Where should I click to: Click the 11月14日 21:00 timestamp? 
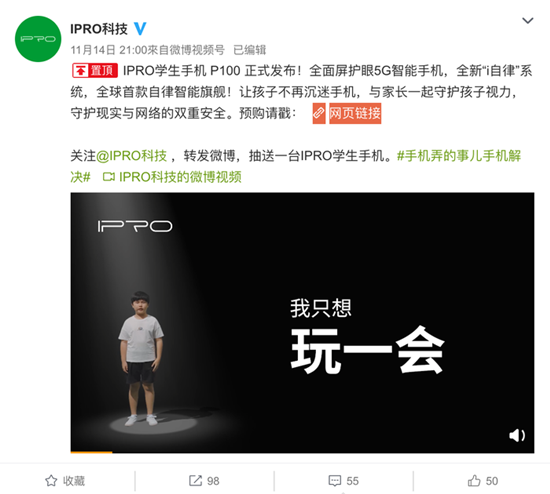(x=109, y=50)
